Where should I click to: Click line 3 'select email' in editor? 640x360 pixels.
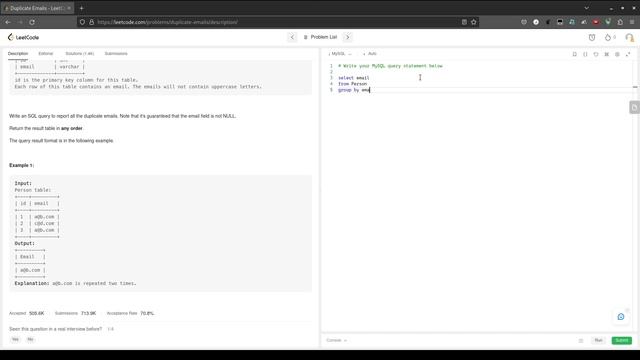coord(353,78)
